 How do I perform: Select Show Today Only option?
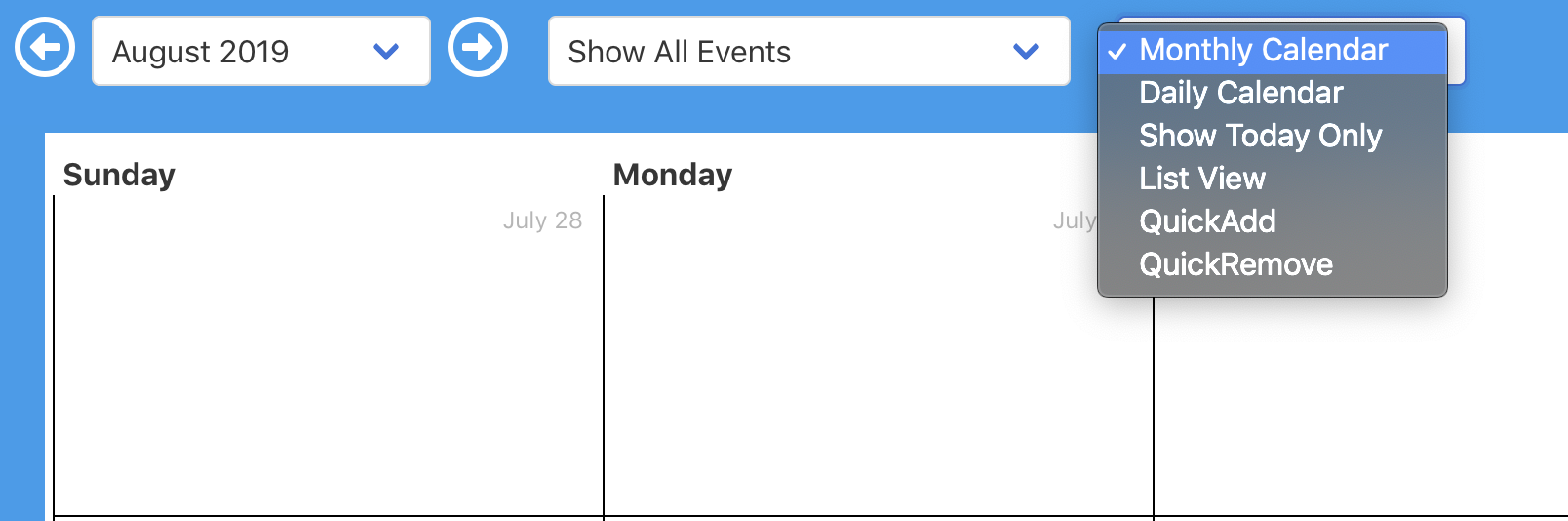[x=1260, y=136]
